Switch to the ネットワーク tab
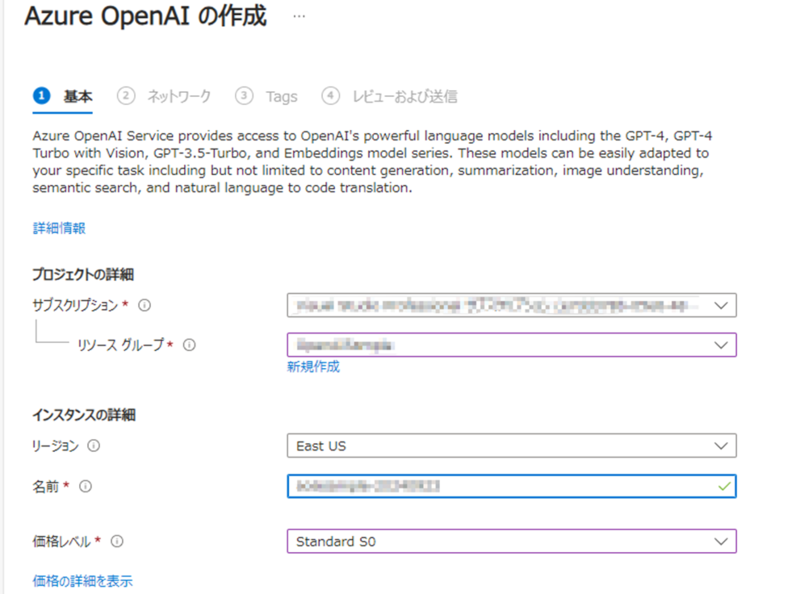800x594 pixels. pyautogui.click(x=177, y=96)
